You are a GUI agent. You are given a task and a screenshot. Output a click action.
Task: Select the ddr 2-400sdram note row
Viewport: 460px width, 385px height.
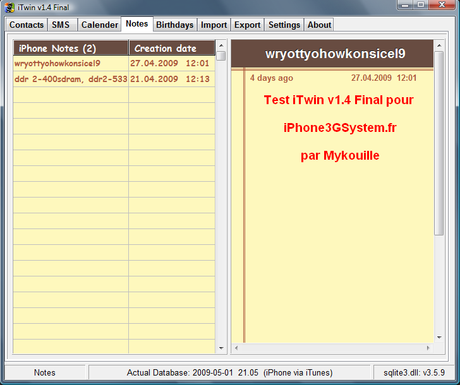pyautogui.click(x=114, y=79)
